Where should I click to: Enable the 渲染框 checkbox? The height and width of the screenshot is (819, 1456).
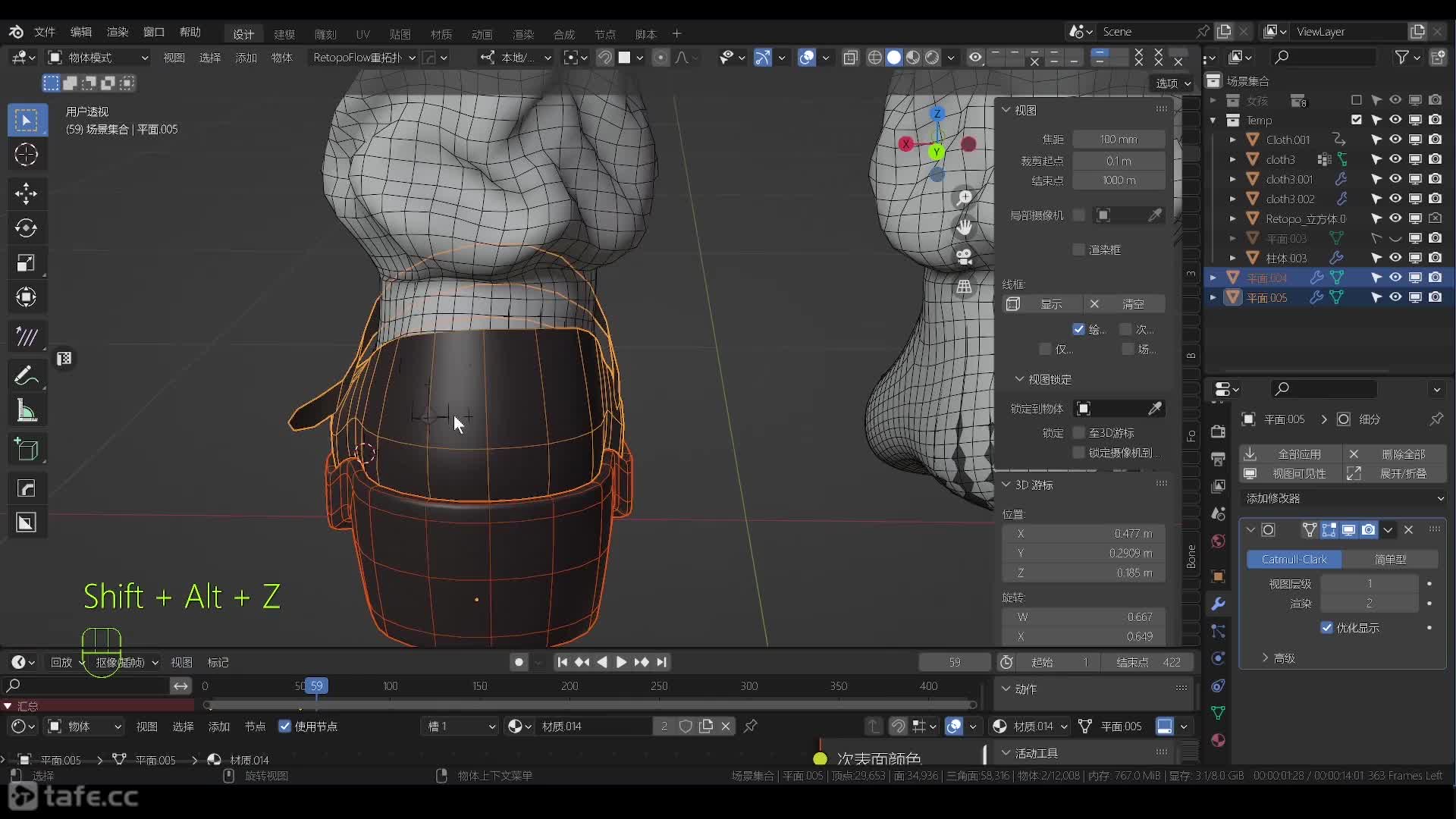click(1078, 249)
